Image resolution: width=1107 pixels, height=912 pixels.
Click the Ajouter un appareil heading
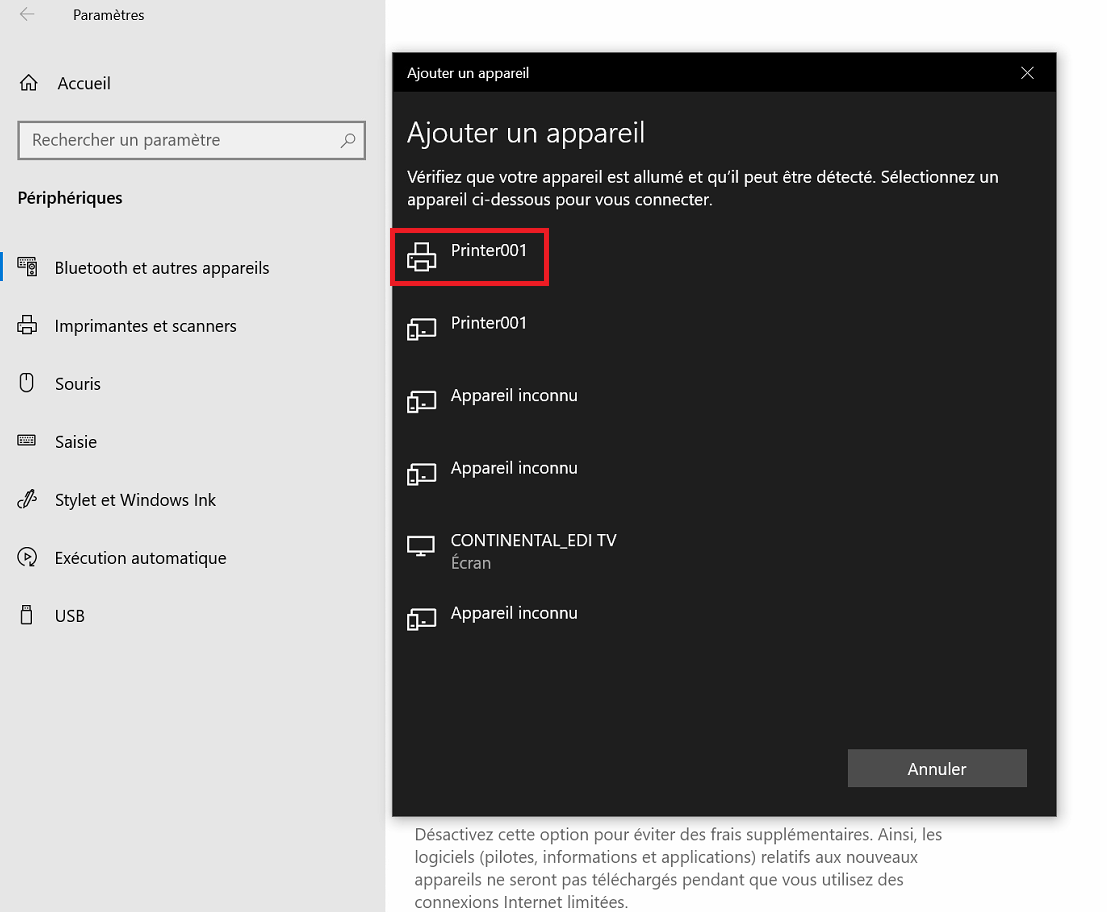(x=526, y=133)
